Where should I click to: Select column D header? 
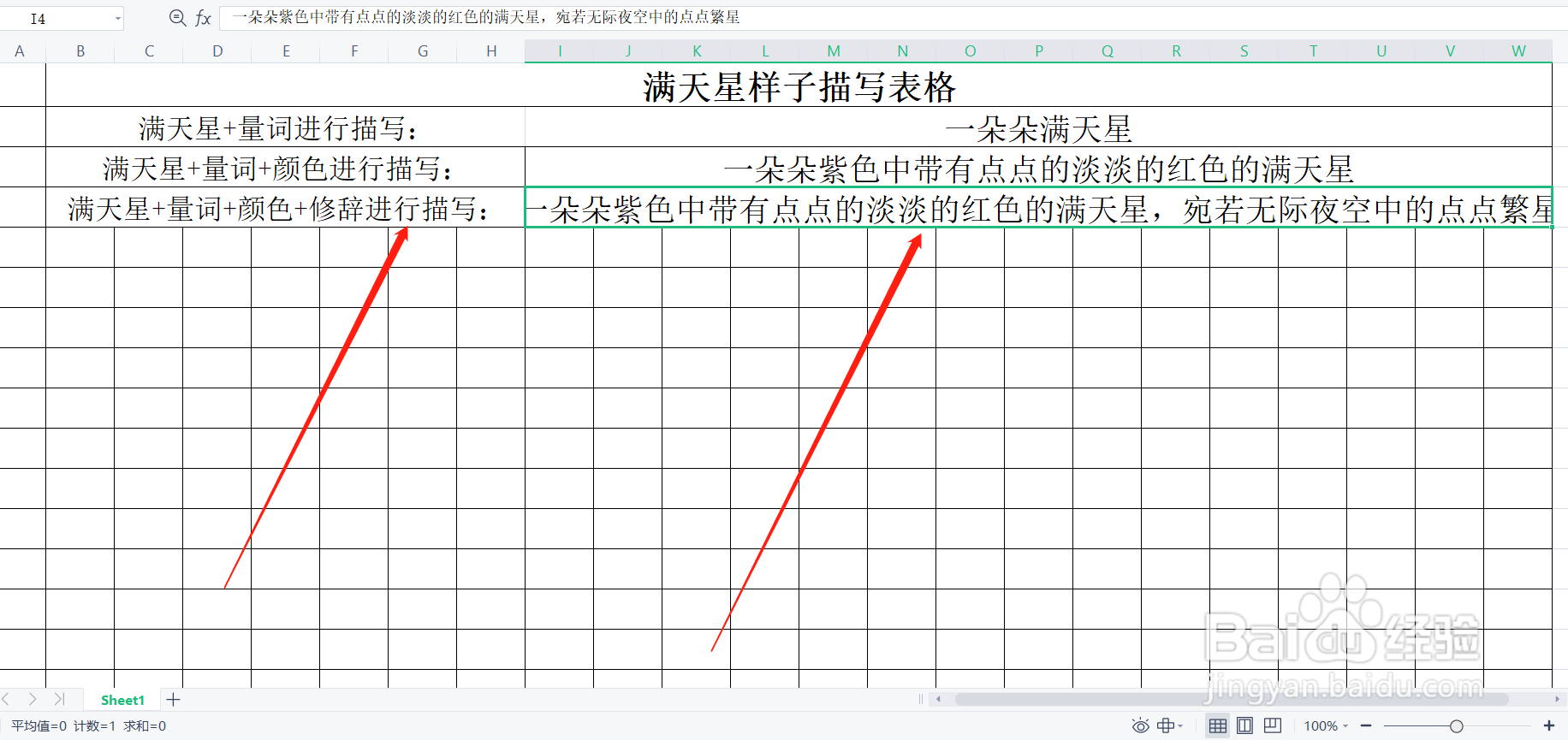[217, 51]
